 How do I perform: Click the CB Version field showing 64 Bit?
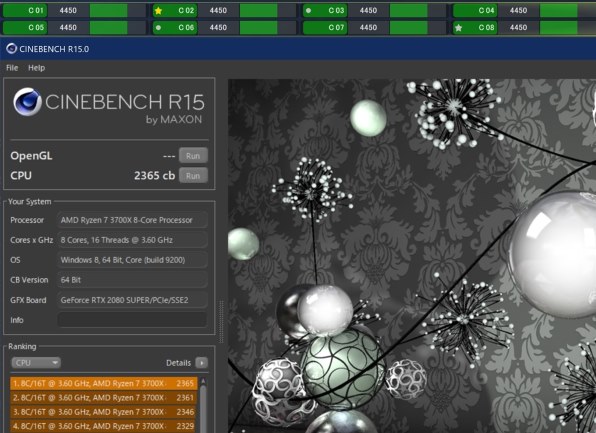tap(132, 280)
